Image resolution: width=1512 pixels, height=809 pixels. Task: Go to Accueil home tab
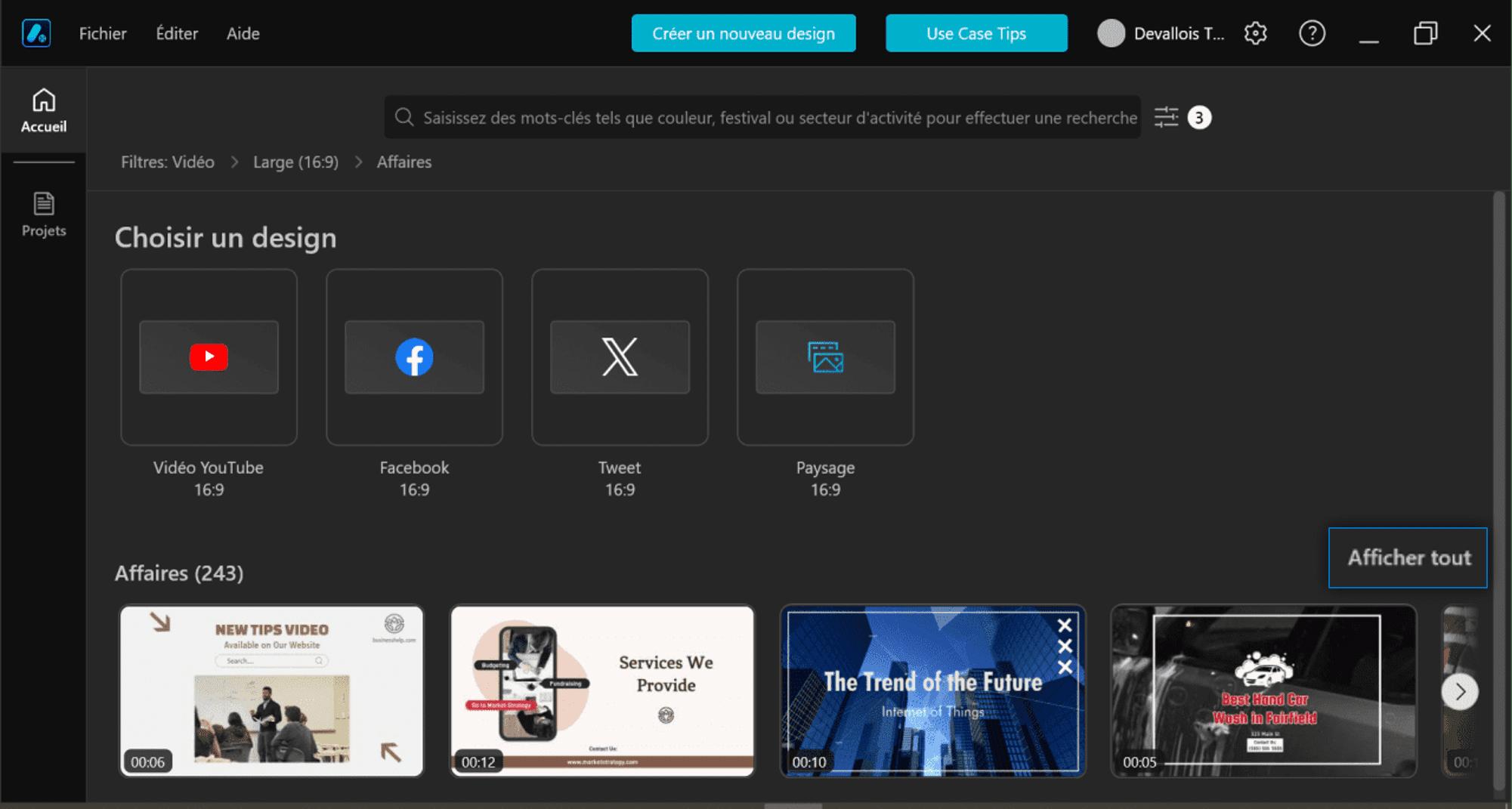(44, 111)
